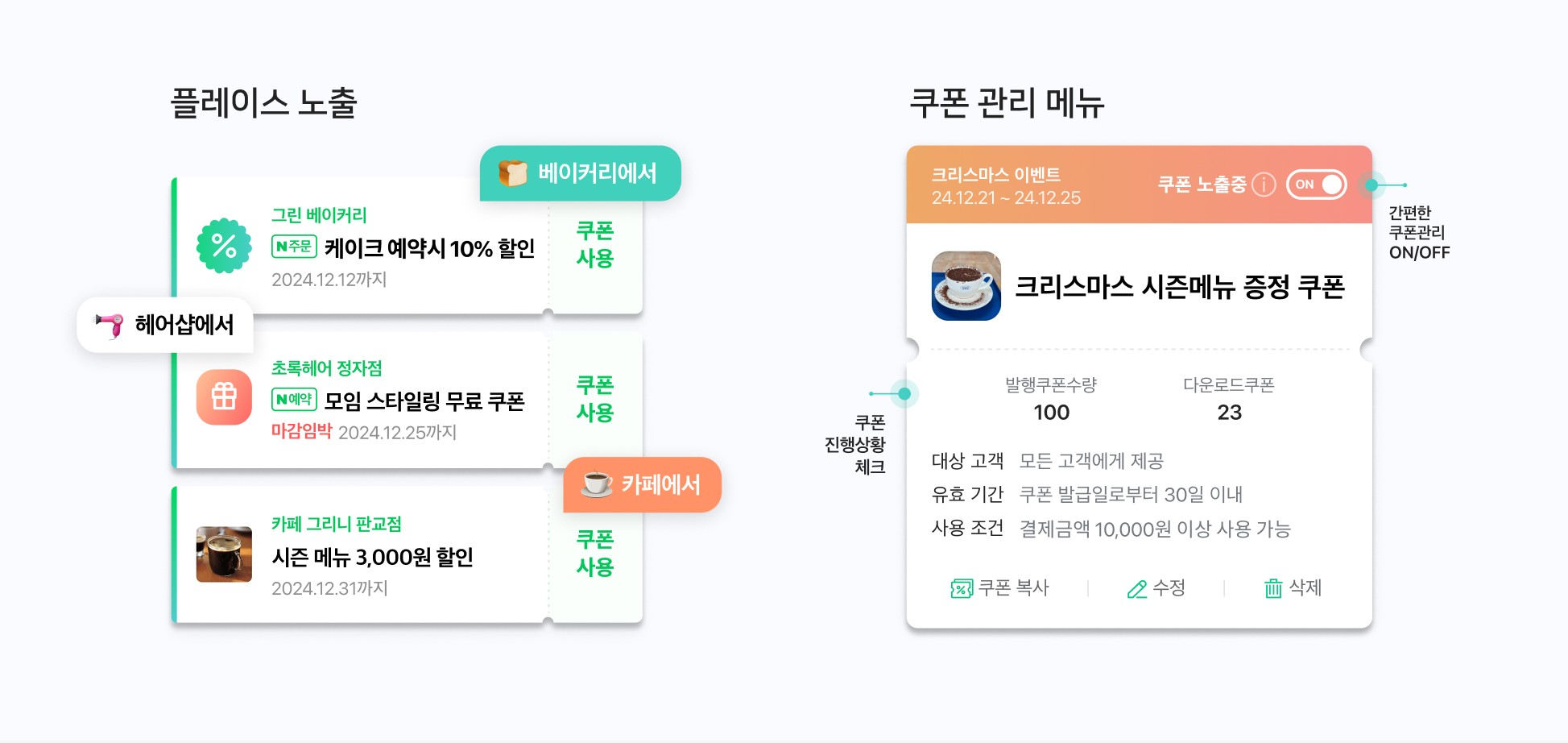The image size is (1568, 743).
Task: Open the 카페 그리니 coffee photo thumbnail
Action: coord(224,554)
